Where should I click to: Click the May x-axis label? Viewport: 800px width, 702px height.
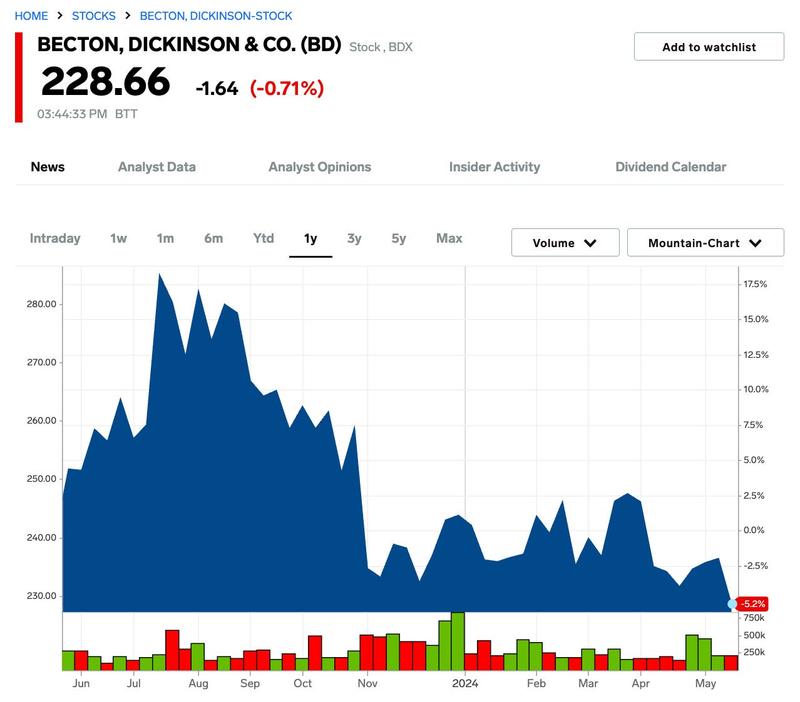tap(706, 683)
